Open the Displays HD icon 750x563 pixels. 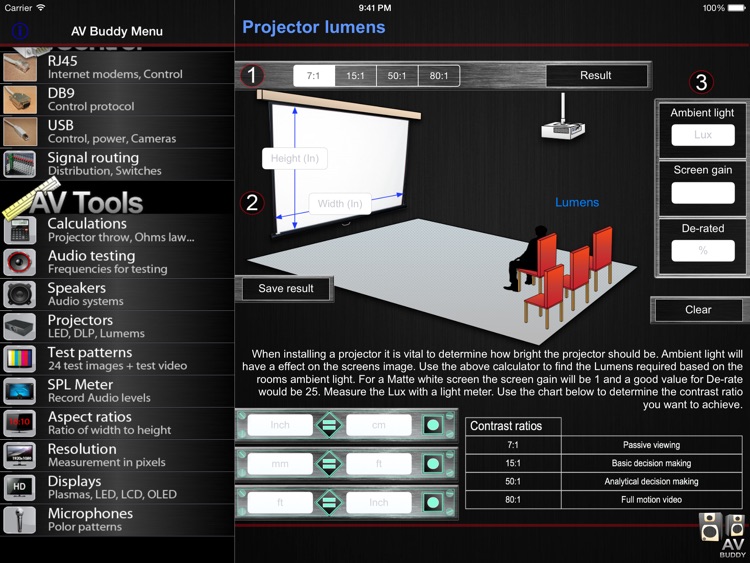click(20, 487)
